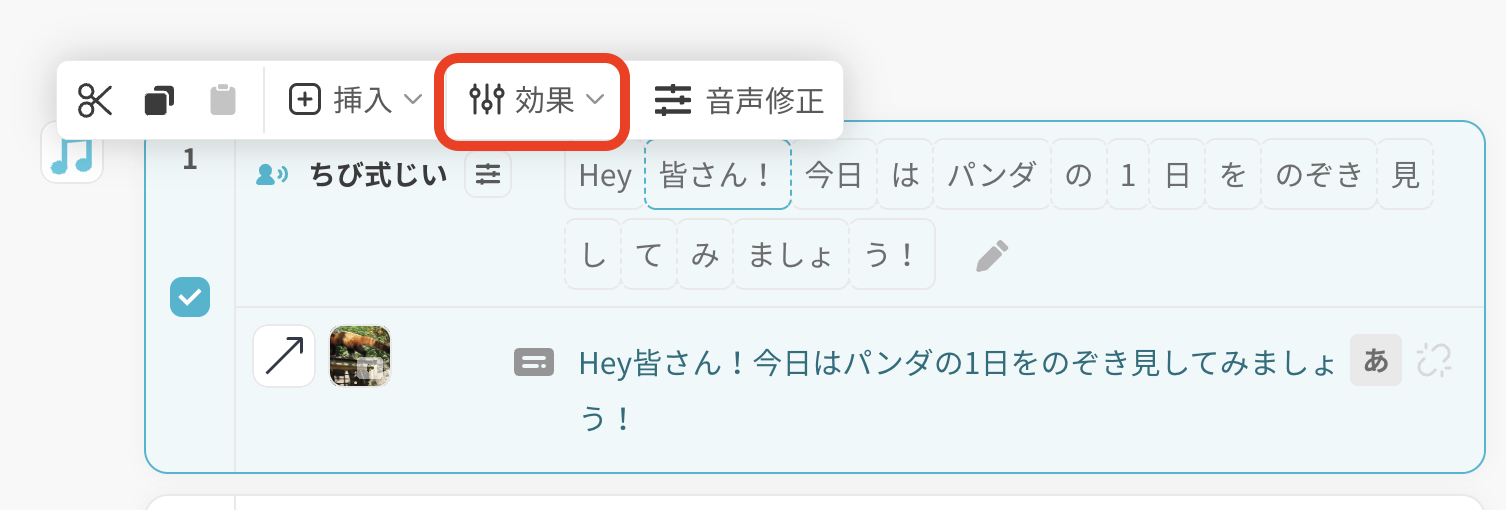
Task: Click the pencil edit text icon
Action: 992,256
